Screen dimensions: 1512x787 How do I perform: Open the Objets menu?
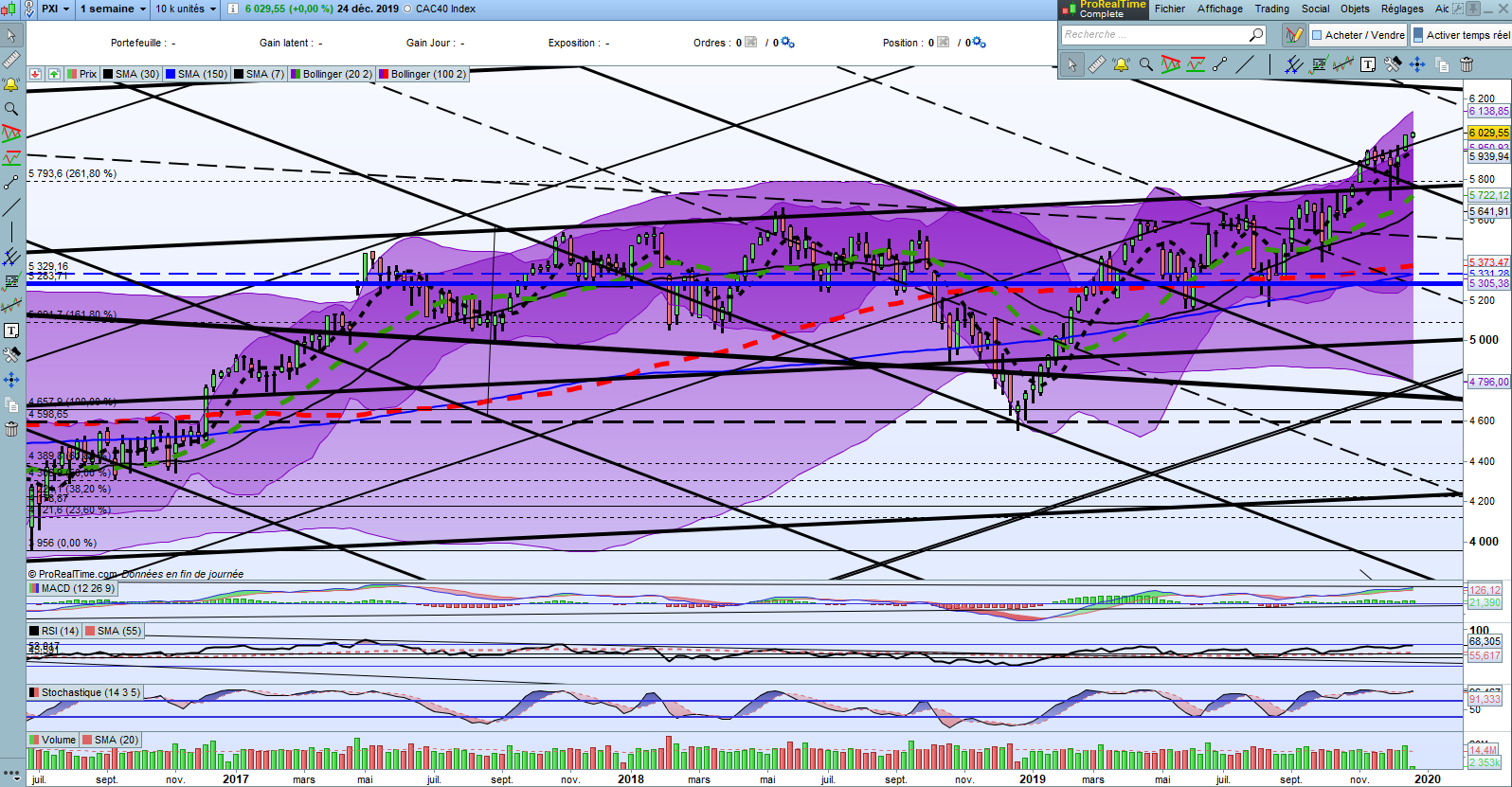pyautogui.click(x=1355, y=9)
